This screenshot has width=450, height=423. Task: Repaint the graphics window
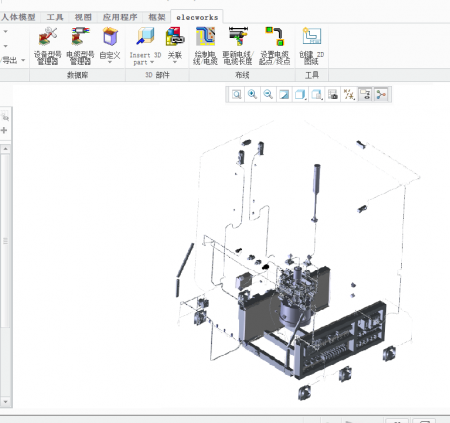tap(284, 95)
